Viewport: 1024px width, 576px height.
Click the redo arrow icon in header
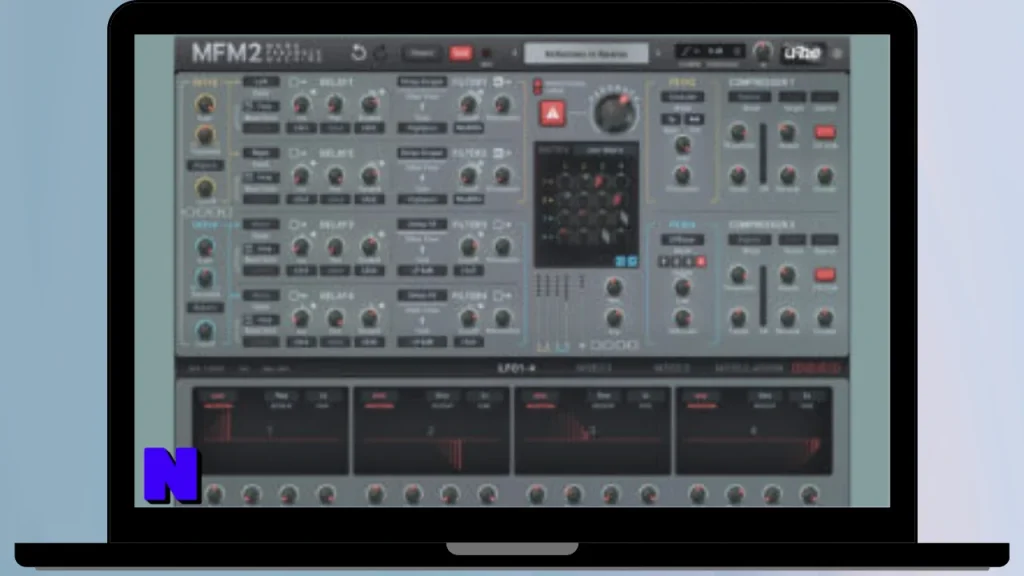pyautogui.click(x=380, y=53)
